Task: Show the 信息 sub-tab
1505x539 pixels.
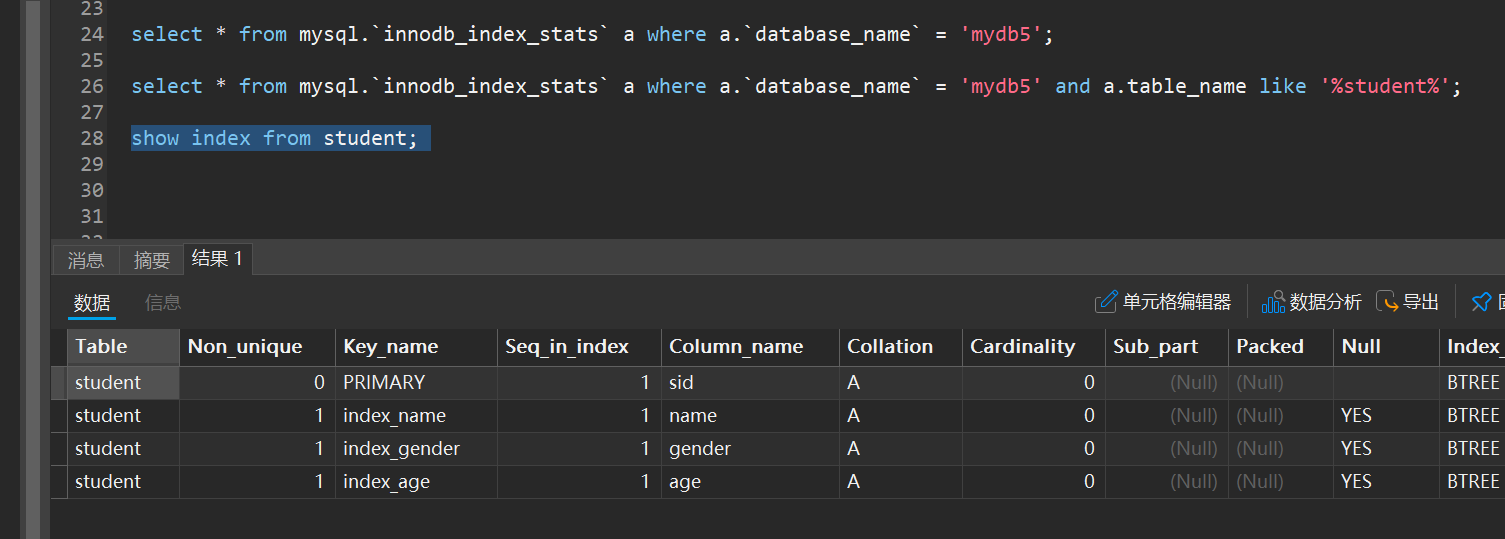Action: tap(163, 303)
